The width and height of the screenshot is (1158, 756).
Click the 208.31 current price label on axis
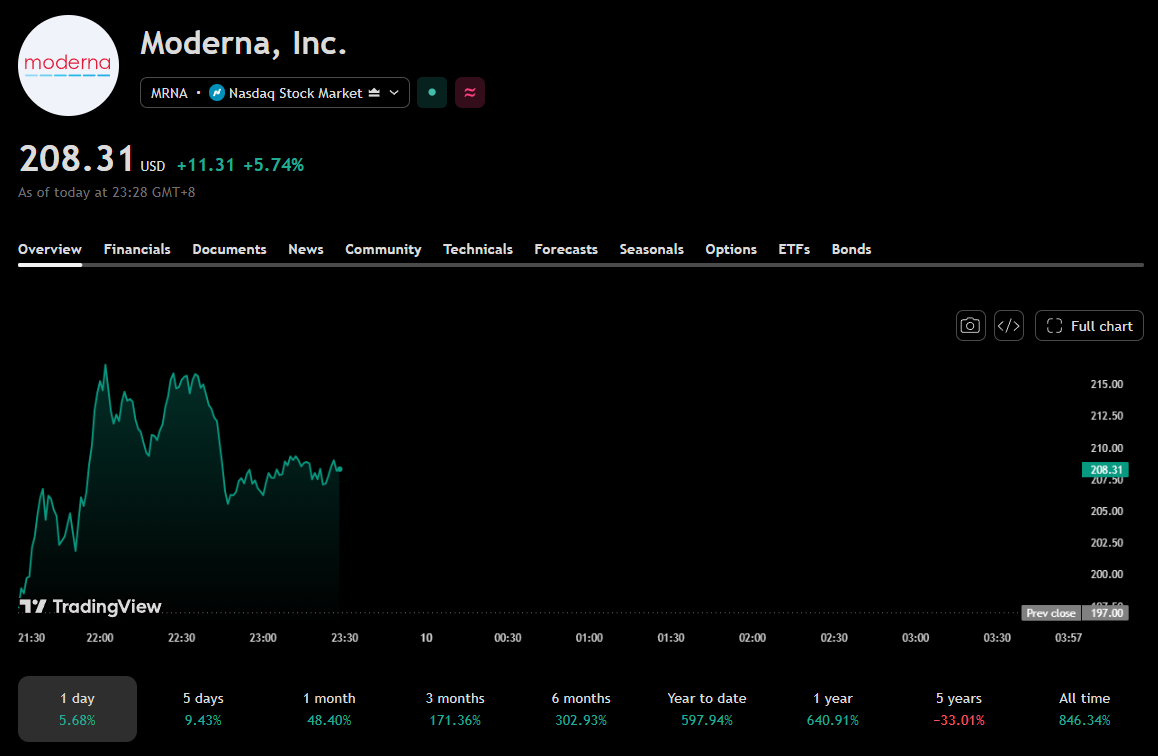click(1106, 470)
